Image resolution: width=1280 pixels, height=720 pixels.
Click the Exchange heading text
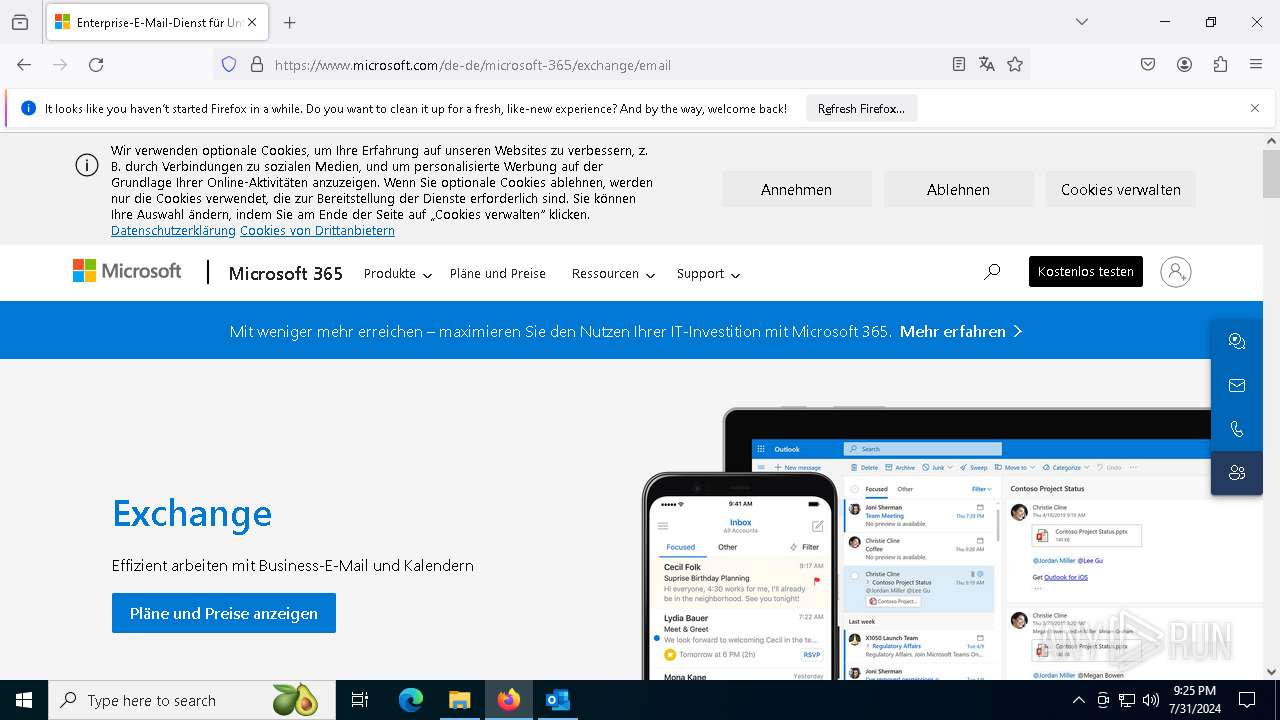click(x=192, y=513)
